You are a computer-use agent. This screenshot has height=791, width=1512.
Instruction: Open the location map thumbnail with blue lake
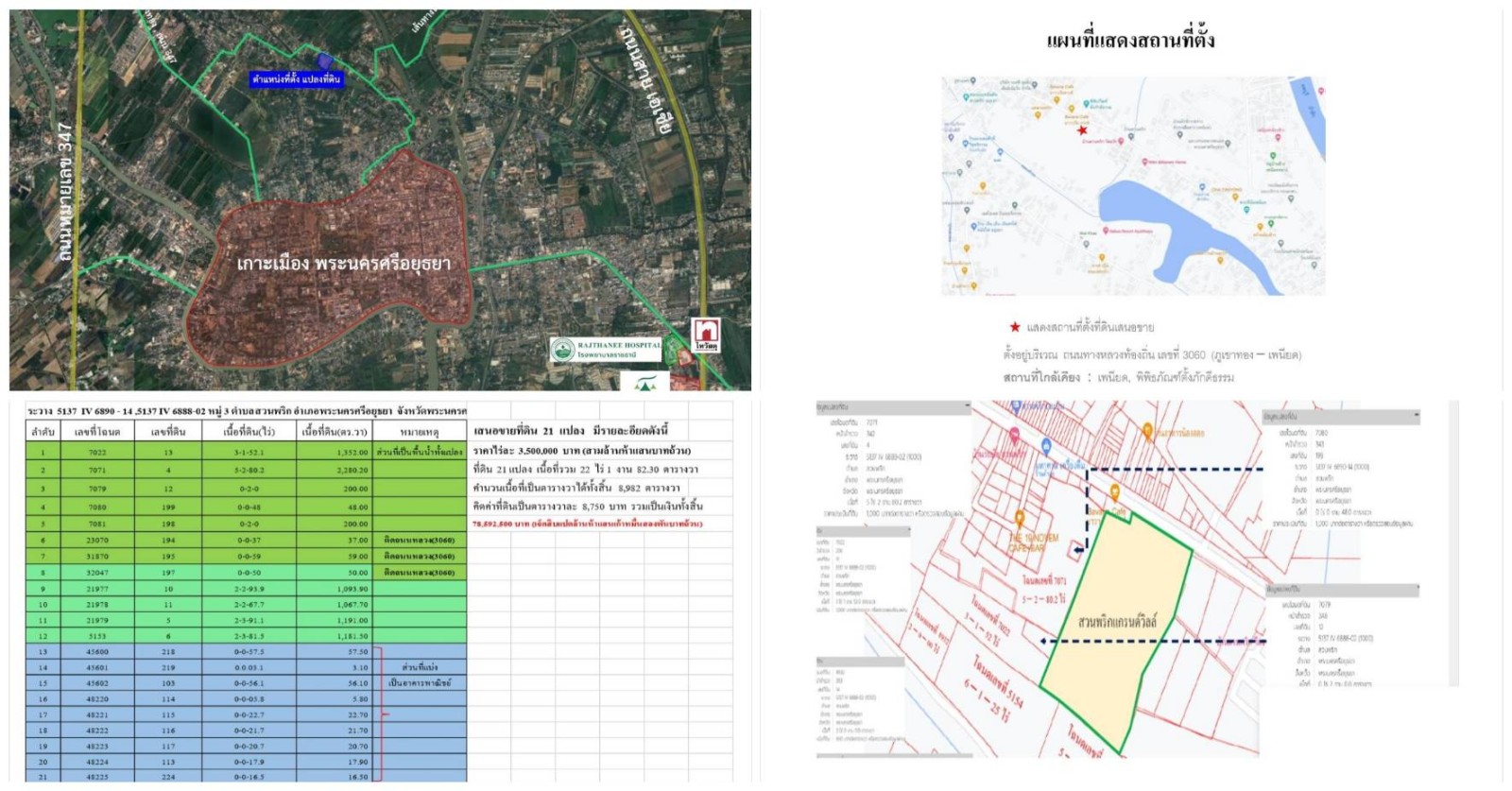(x=1133, y=186)
